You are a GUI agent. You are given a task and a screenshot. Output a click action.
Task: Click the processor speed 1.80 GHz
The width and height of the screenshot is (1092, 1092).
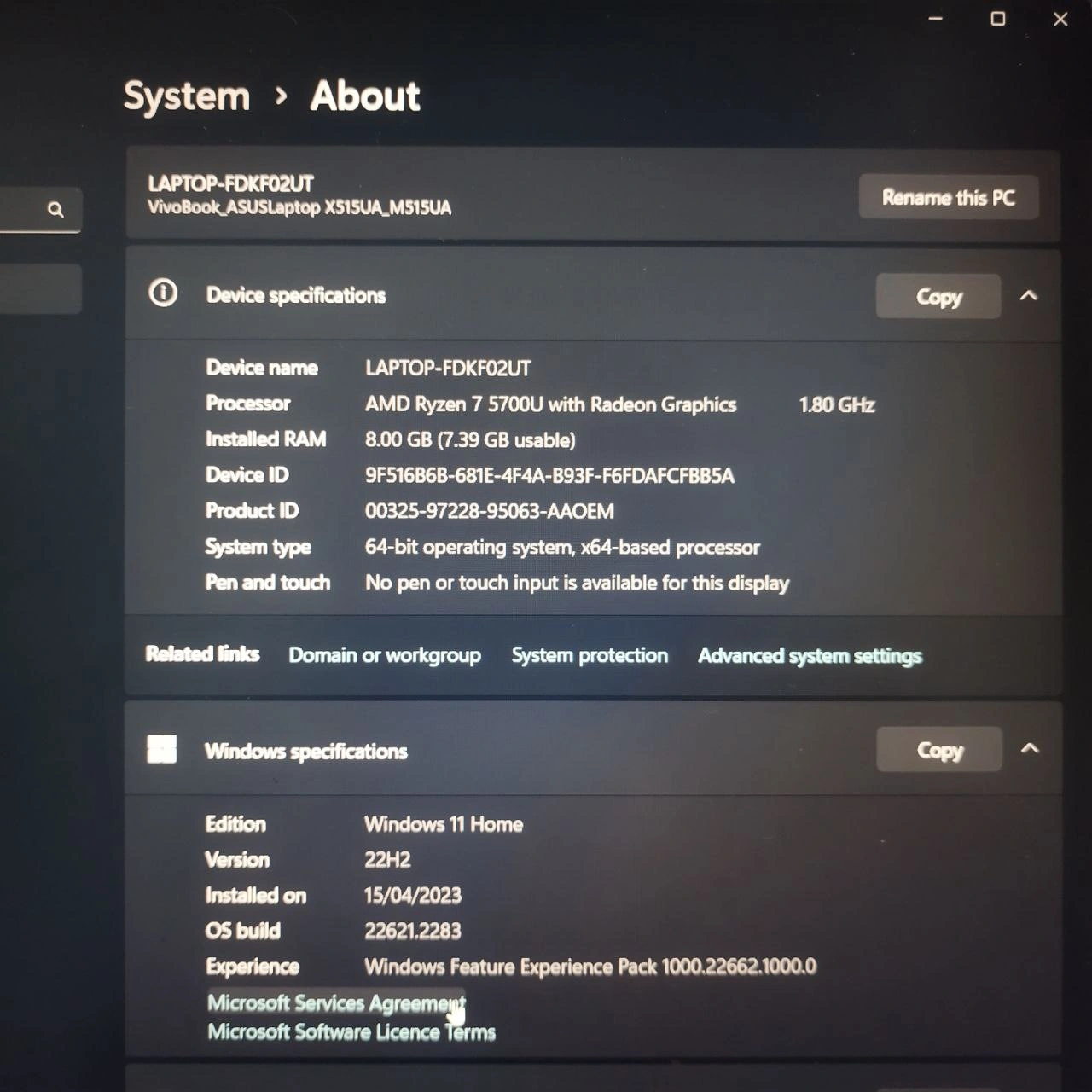tap(837, 404)
